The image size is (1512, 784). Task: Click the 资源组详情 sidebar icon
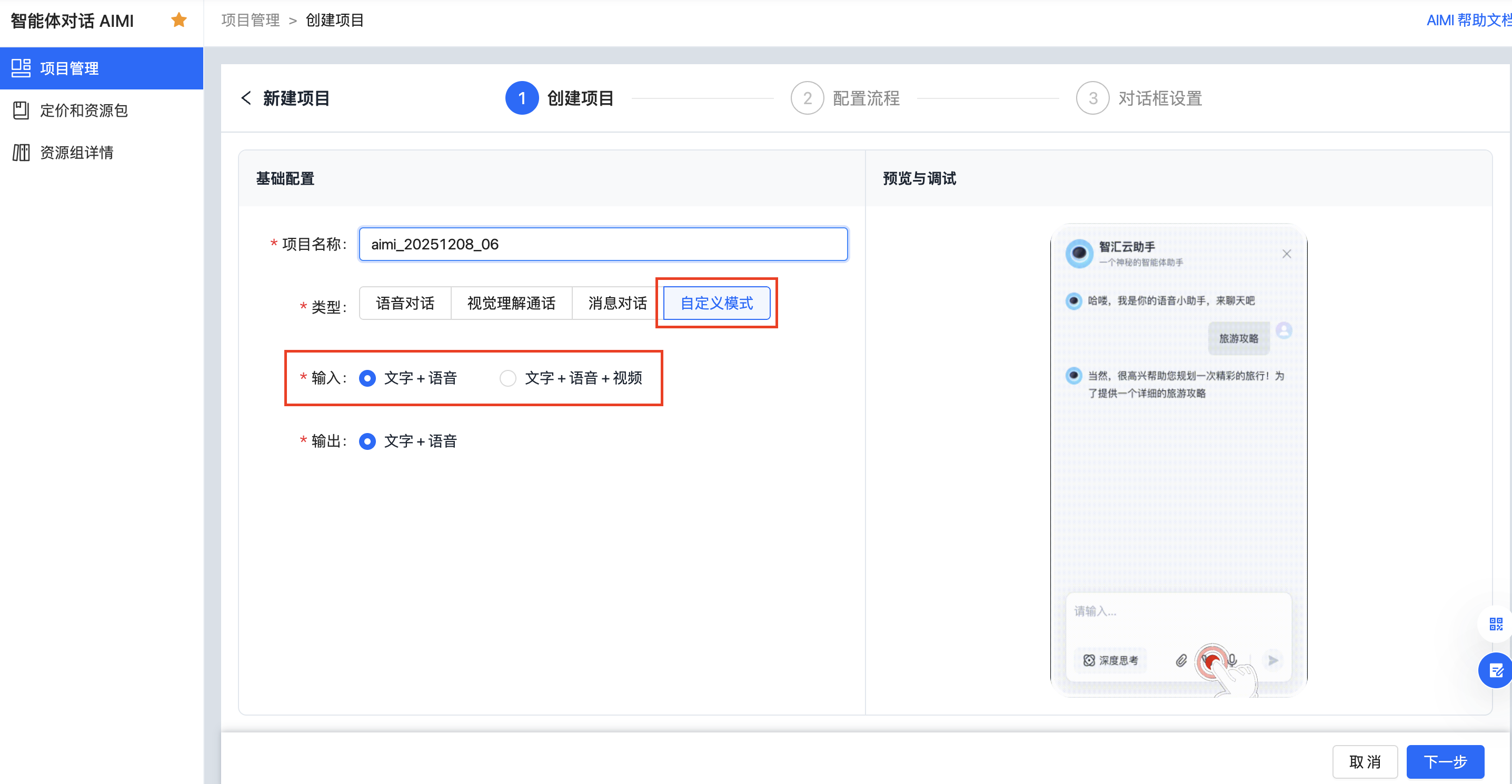21,153
